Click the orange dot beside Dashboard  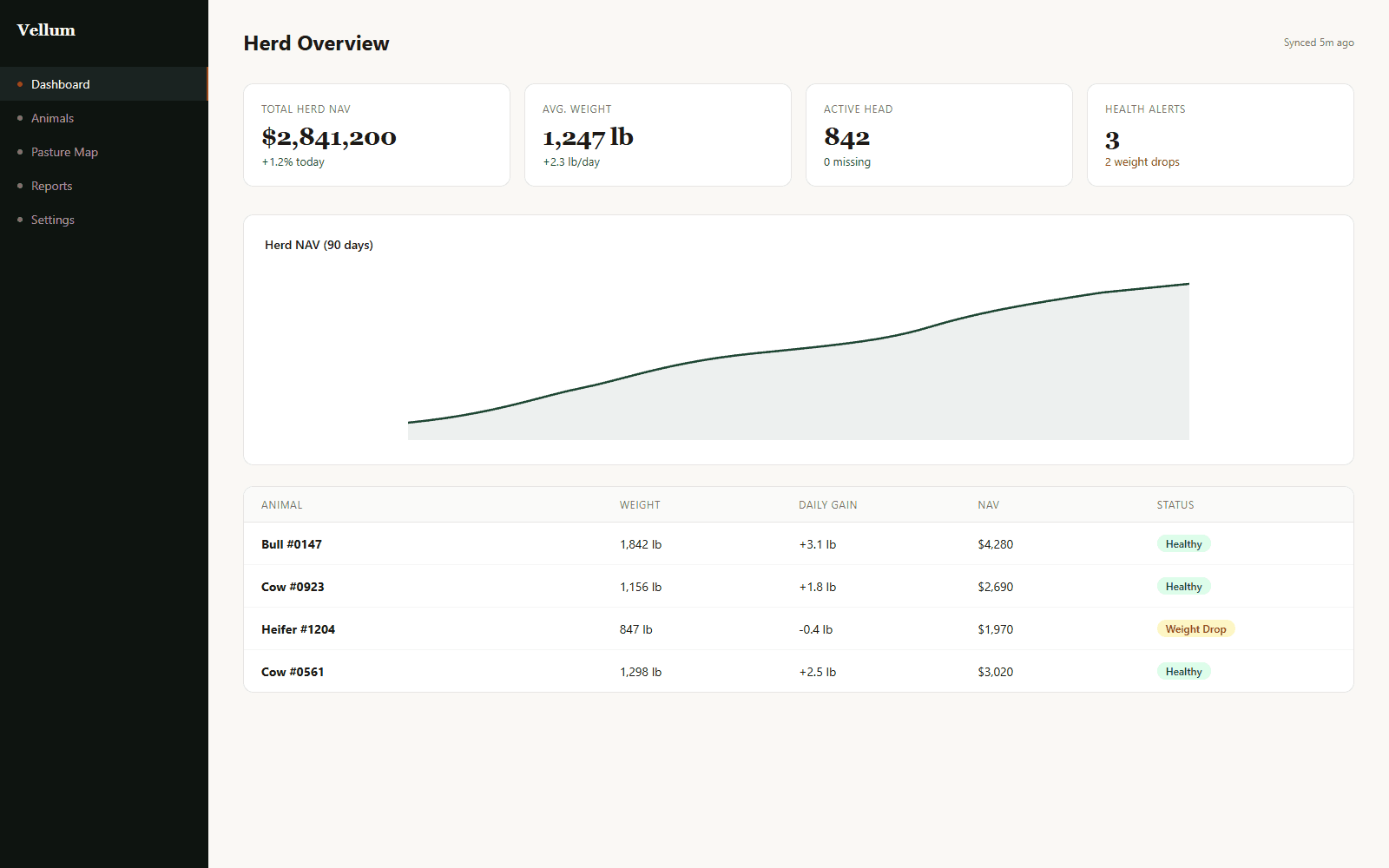(18, 83)
